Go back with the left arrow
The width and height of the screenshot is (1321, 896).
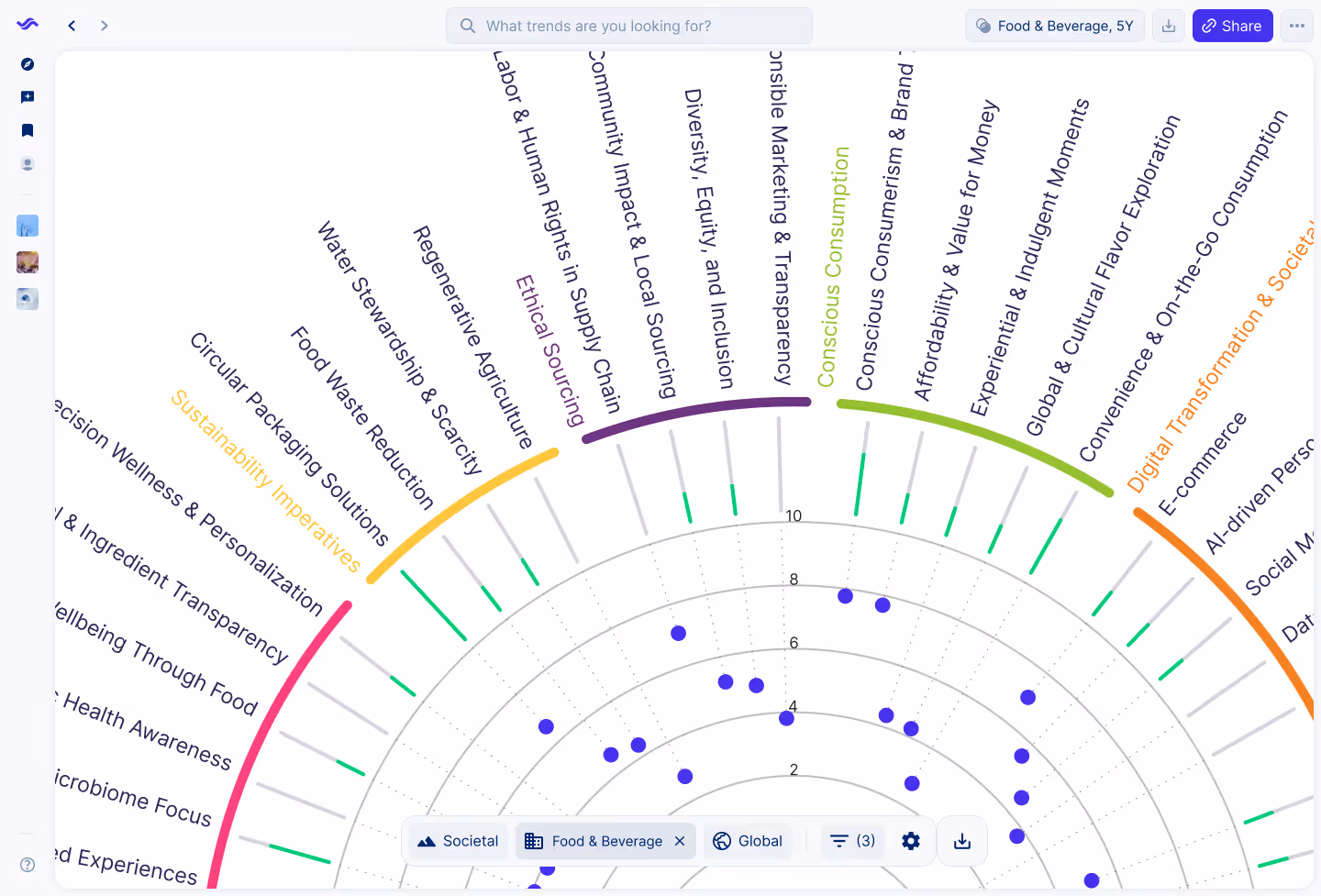click(72, 26)
